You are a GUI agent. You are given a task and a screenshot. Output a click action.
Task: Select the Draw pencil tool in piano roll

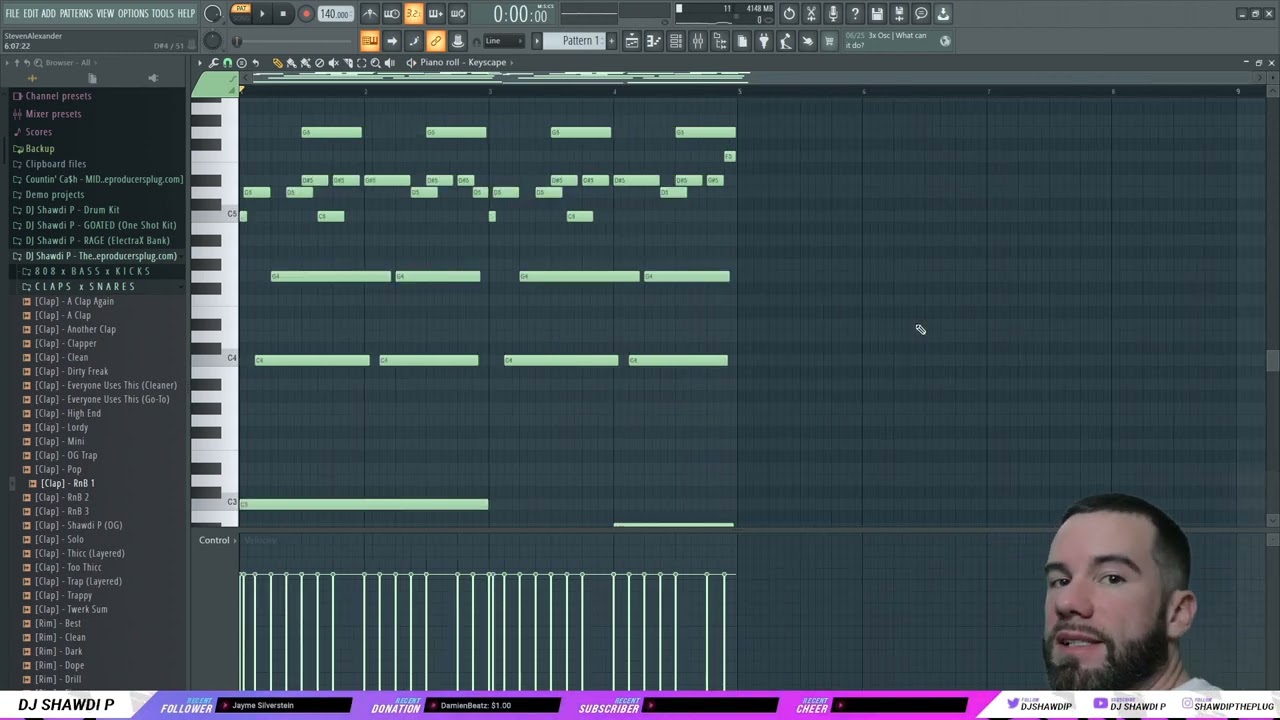point(278,63)
